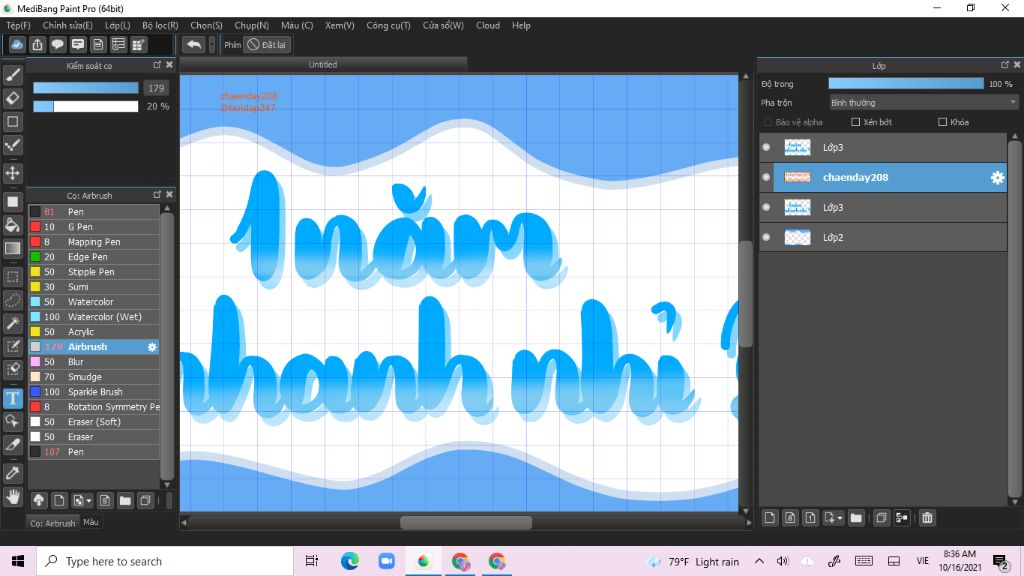Open Microsoft Edge from taskbar
The image size is (1024, 576).
[349, 561]
